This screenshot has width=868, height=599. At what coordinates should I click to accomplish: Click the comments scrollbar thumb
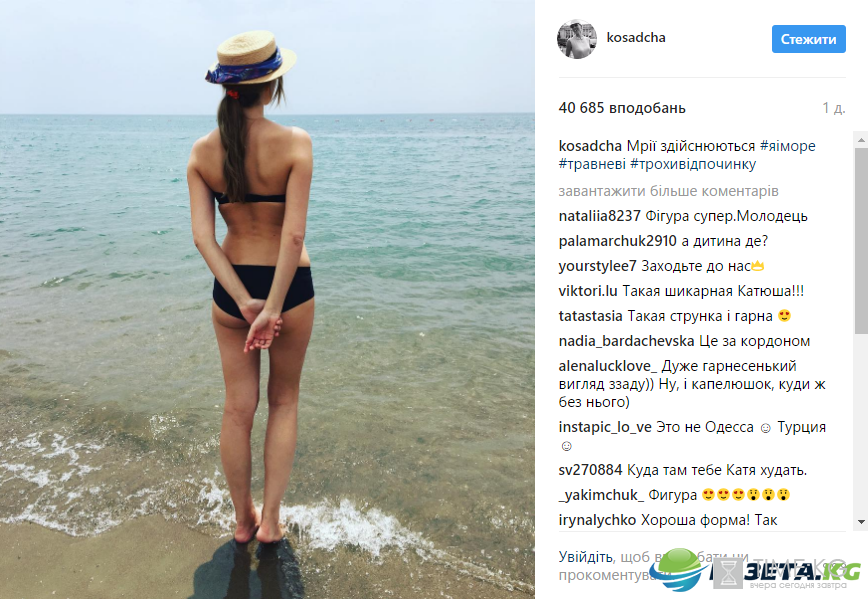point(861,241)
